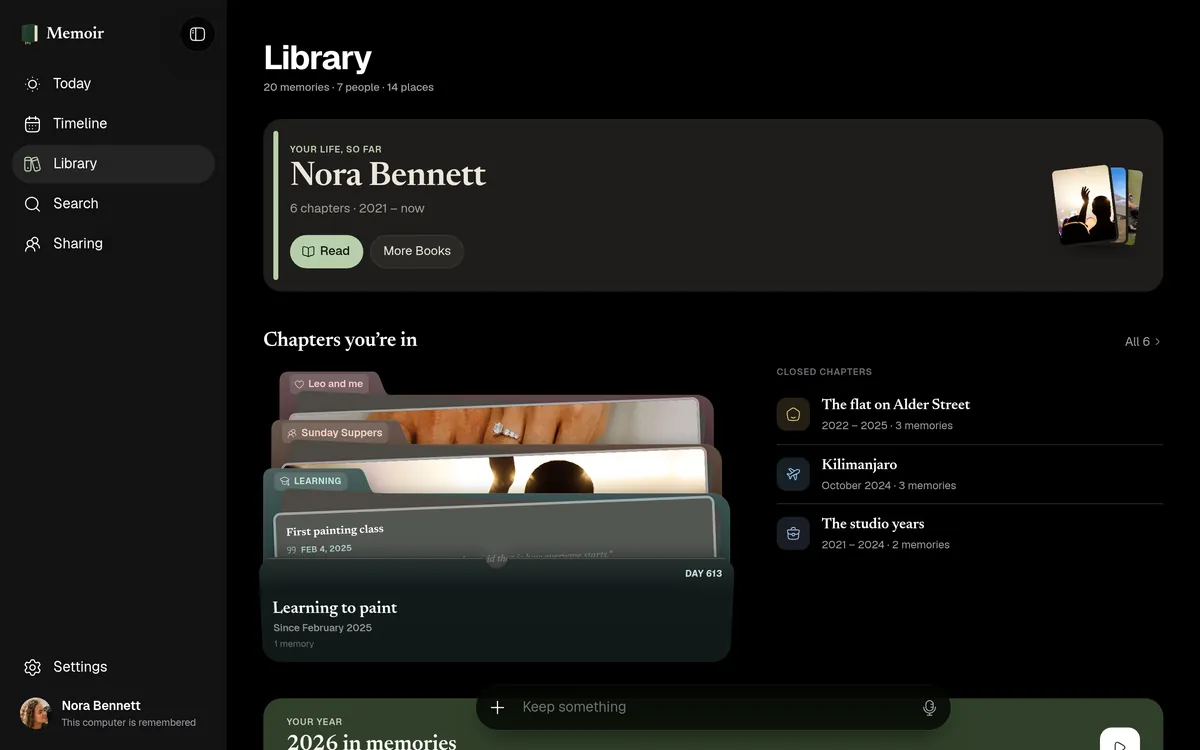Click the Since February 2025 text
Viewport: 1200px width, 750px height.
click(x=323, y=628)
